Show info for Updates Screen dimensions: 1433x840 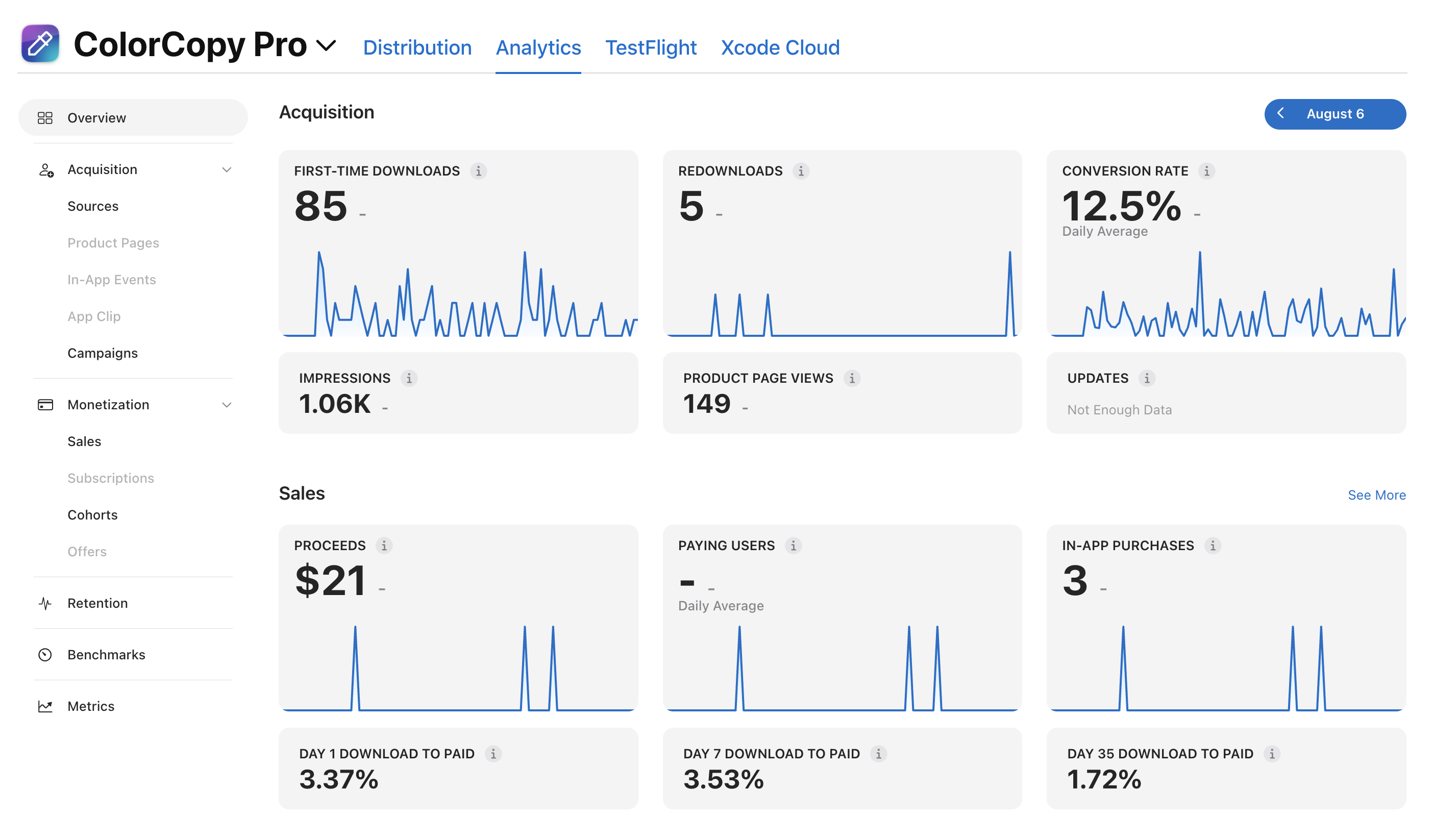point(1146,378)
